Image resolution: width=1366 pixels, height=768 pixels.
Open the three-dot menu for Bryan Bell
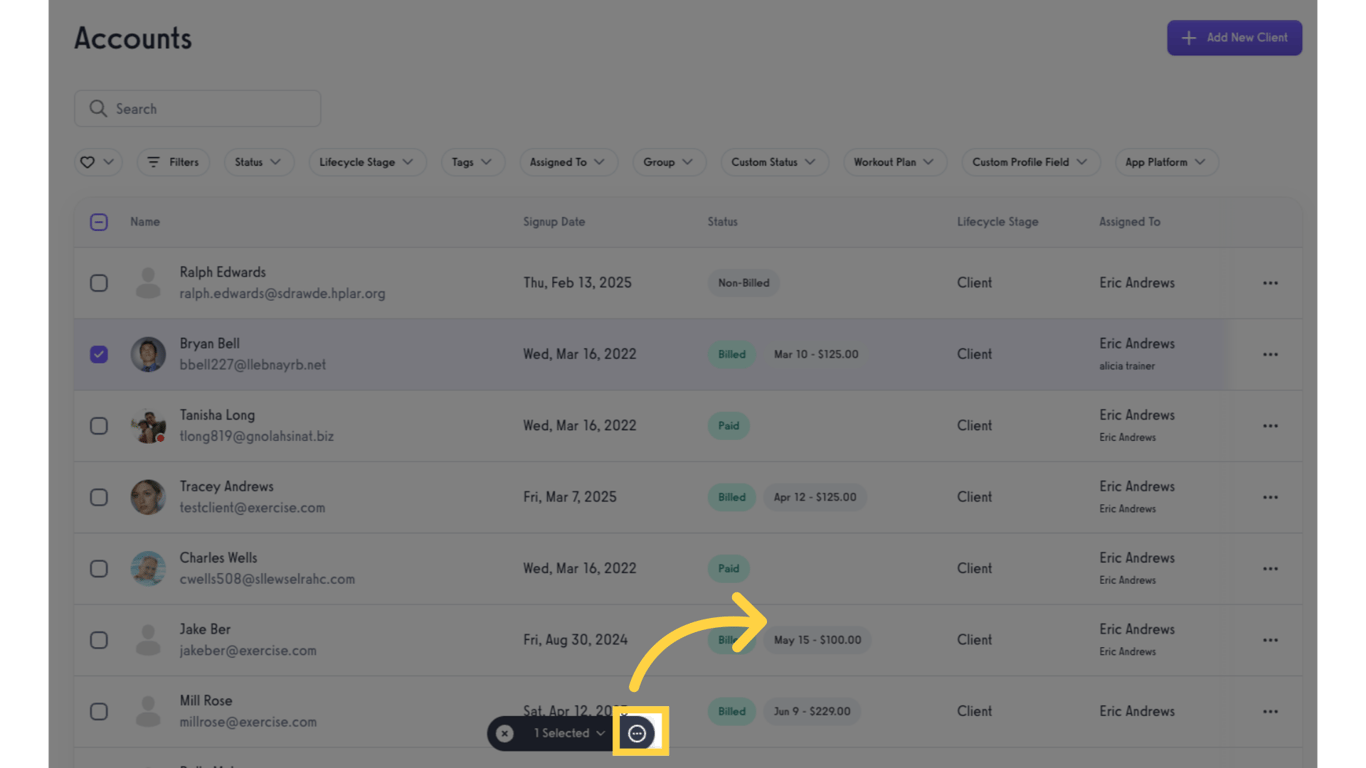[1270, 354]
